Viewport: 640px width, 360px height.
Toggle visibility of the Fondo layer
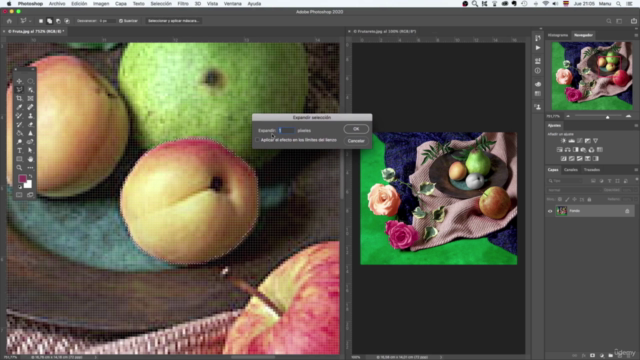pos(550,211)
